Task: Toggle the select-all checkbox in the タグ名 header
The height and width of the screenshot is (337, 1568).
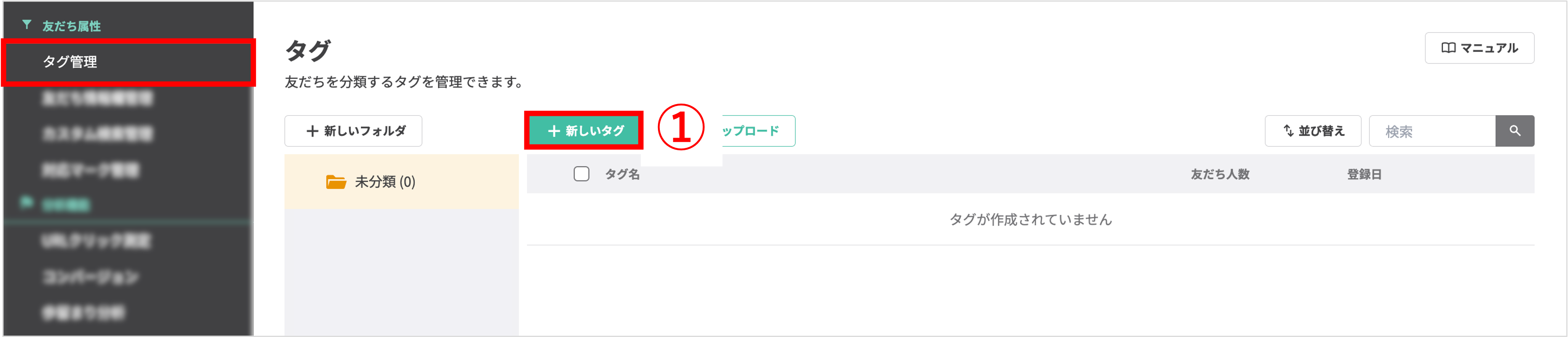Action: [581, 174]
